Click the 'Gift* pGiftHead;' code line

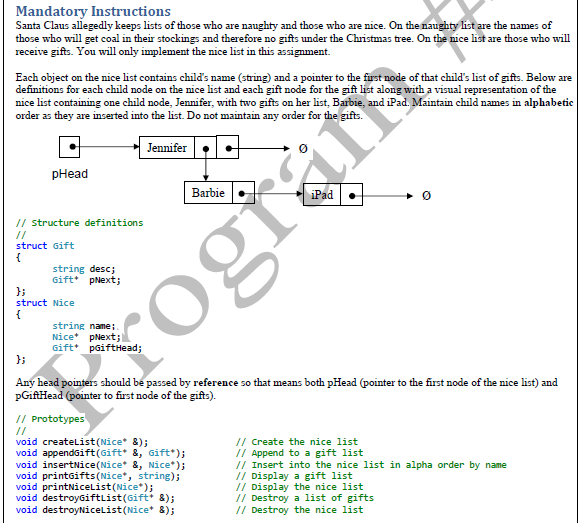tap(97, 348)
